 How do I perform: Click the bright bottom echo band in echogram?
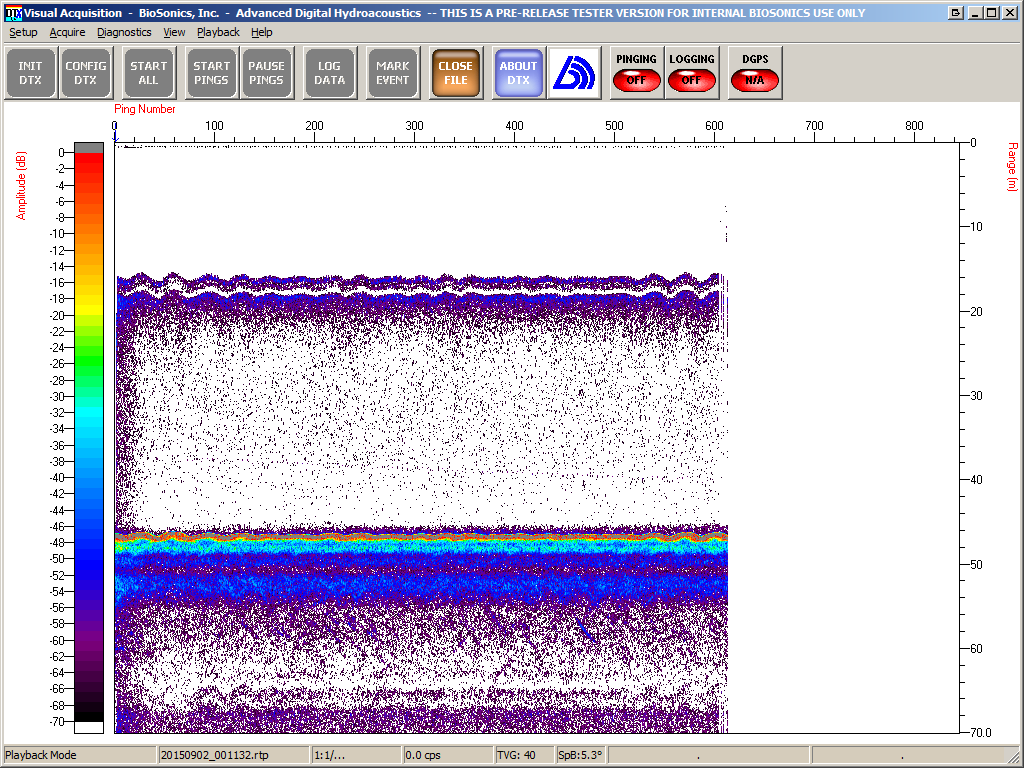coord(421,539)
